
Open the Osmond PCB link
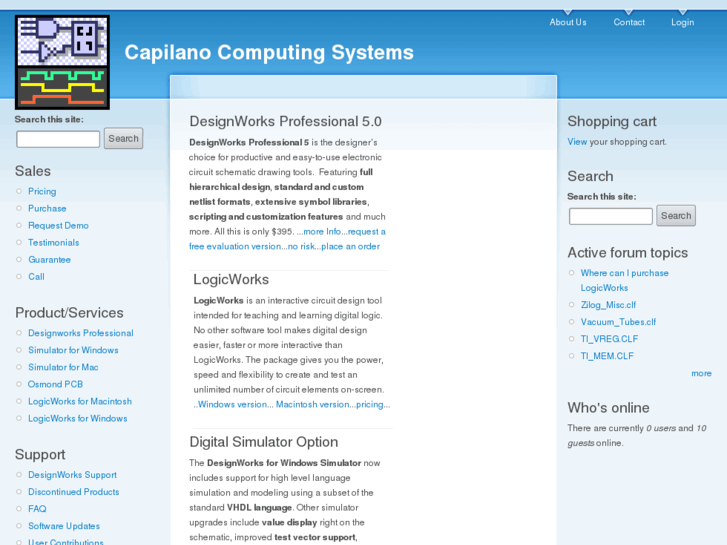(55, 385)
